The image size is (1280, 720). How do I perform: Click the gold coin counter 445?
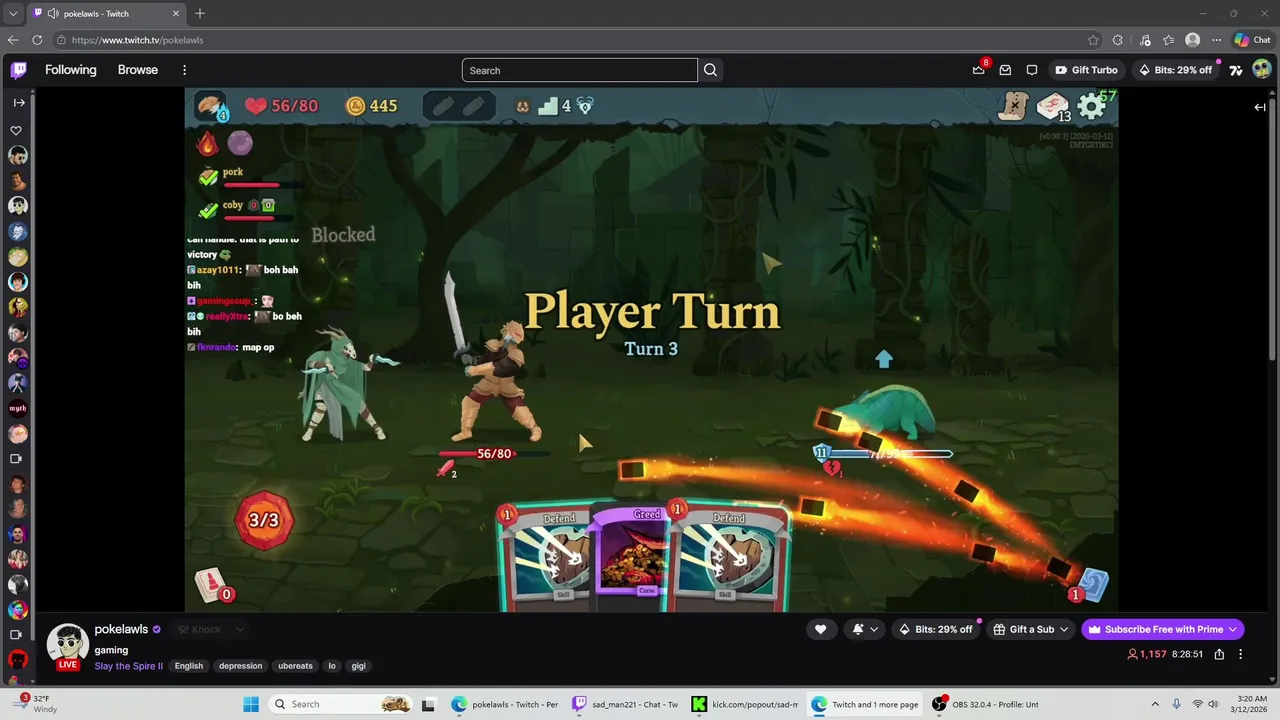pos(371,106)
